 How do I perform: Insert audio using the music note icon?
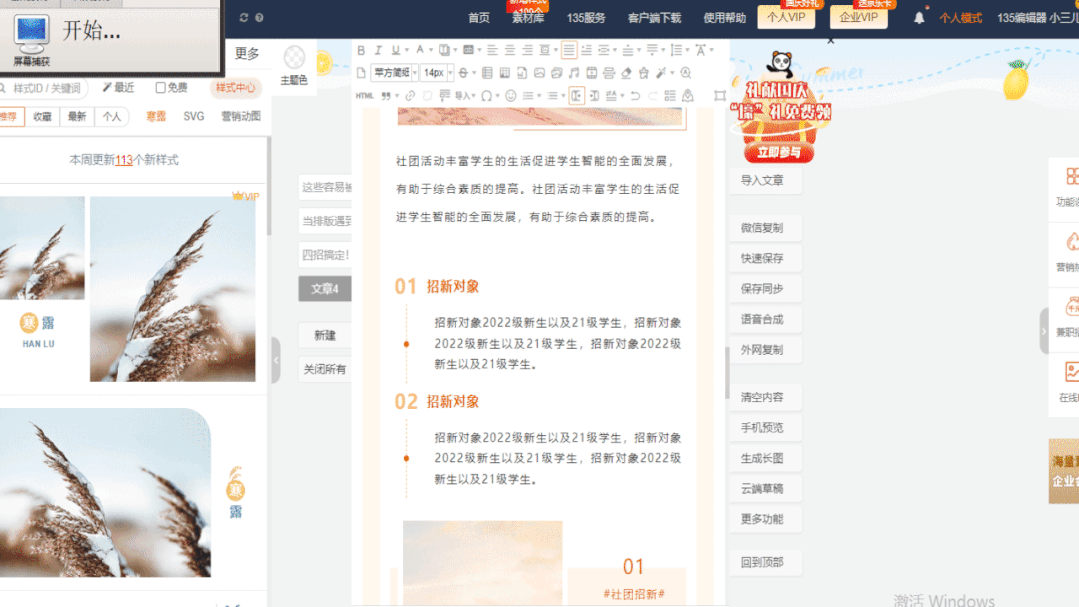click(x=575, y=72)
